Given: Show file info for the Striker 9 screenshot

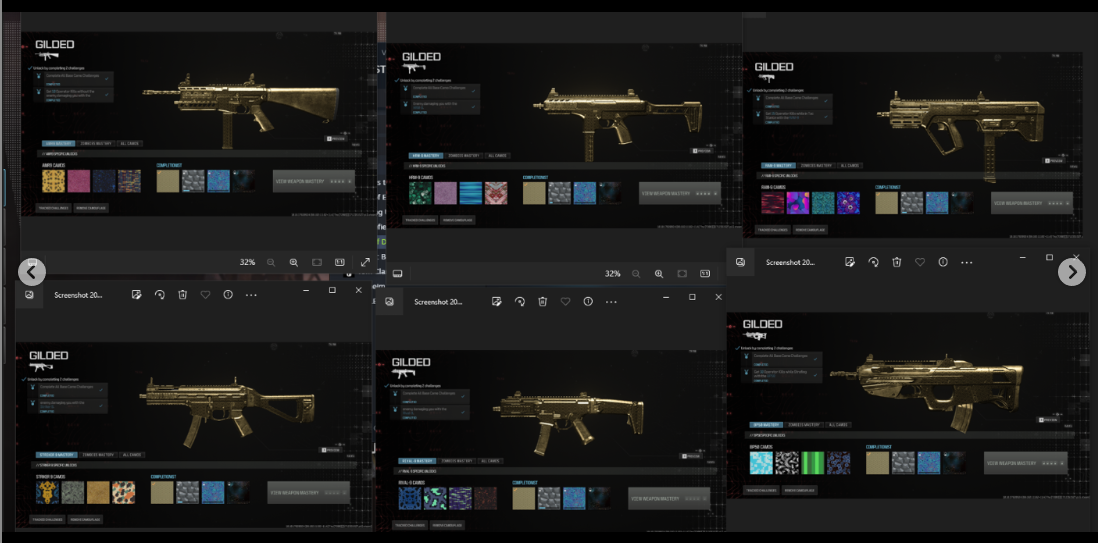Looking at the screenshot, I should click(x=228, y=295).
